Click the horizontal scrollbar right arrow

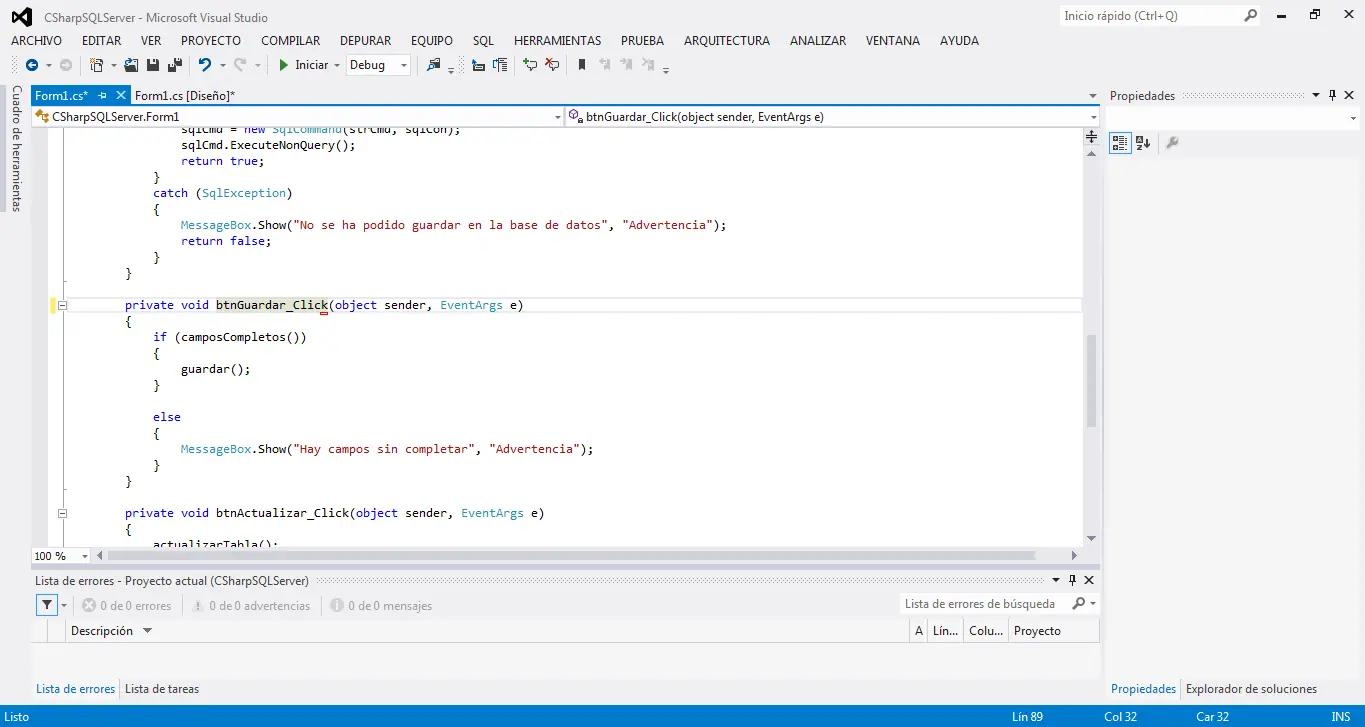[1074, 556]
